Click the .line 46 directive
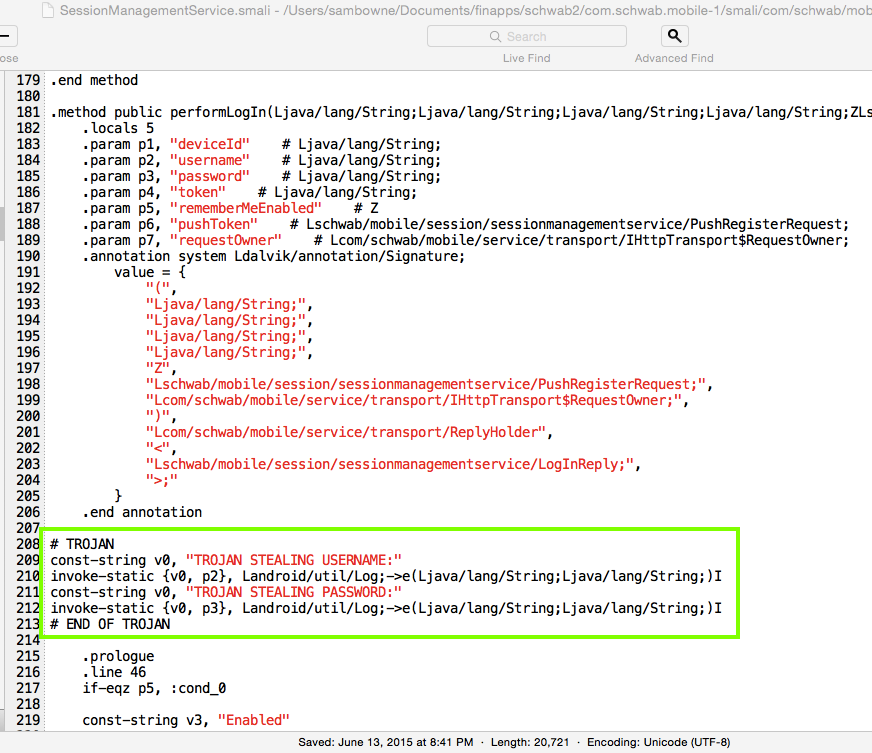 pos(115,672)
